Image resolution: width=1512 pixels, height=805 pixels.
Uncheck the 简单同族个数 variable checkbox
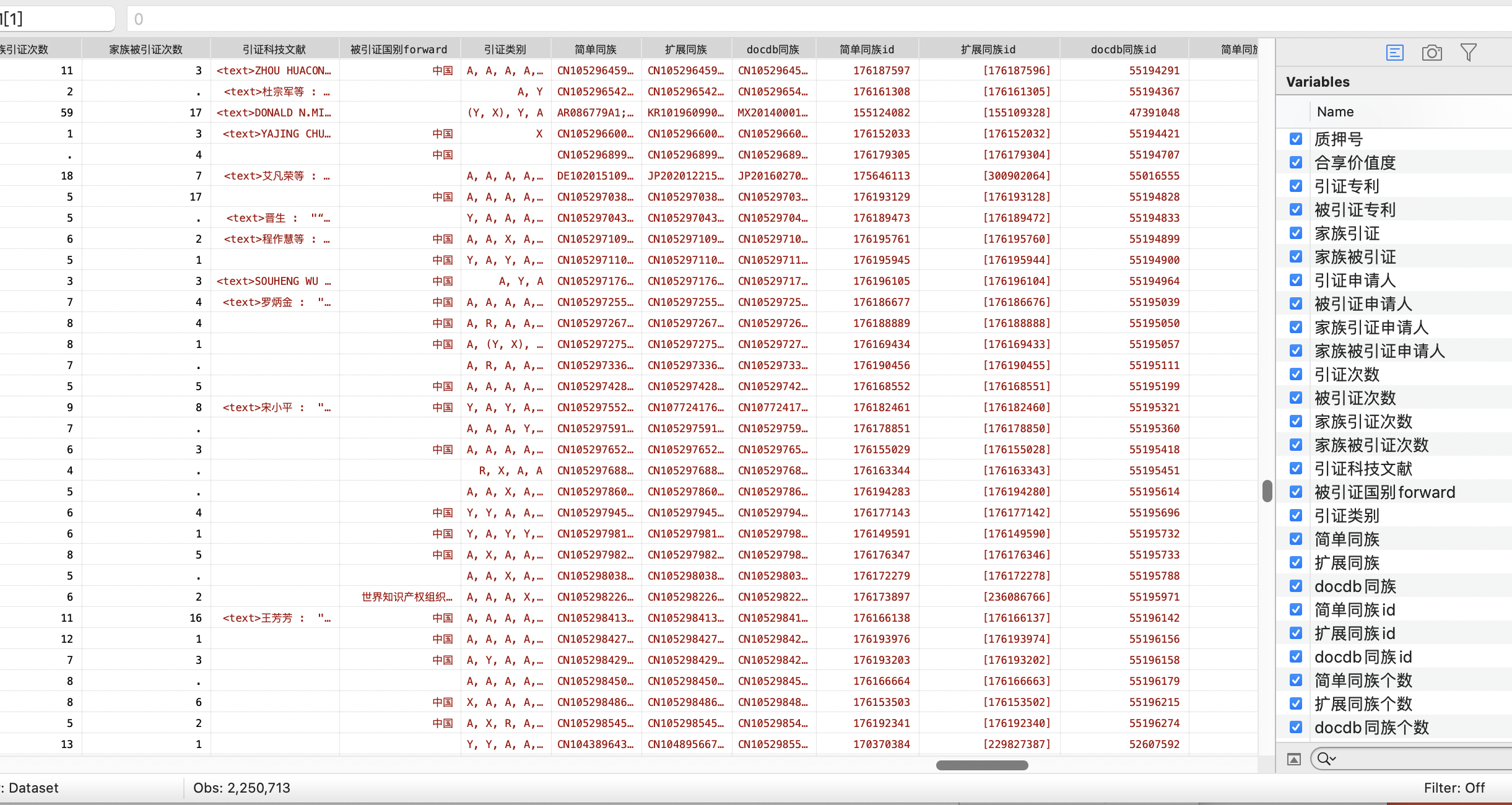click(1296, 680)
